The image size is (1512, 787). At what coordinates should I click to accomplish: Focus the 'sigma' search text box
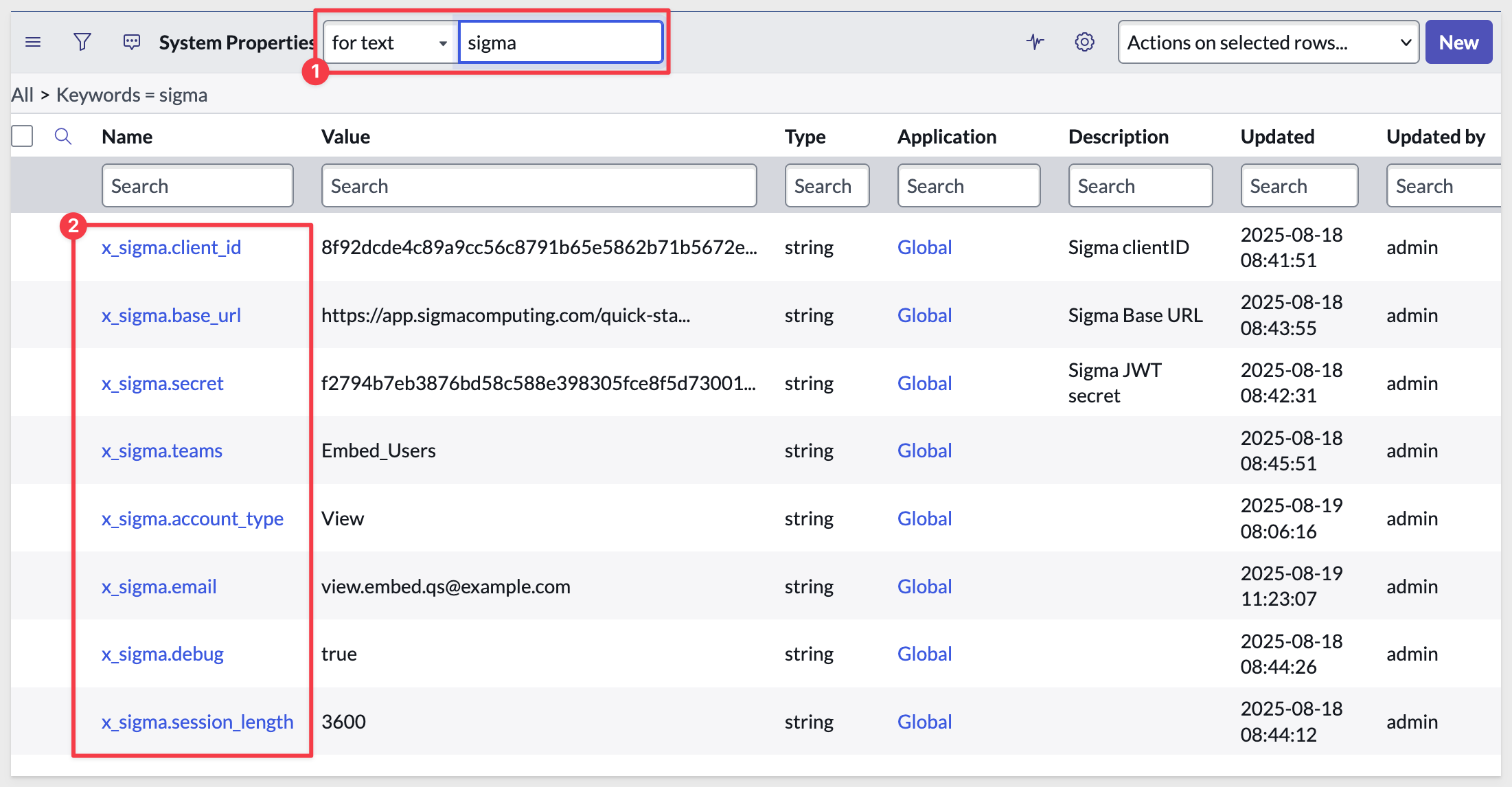pos(561,43)
